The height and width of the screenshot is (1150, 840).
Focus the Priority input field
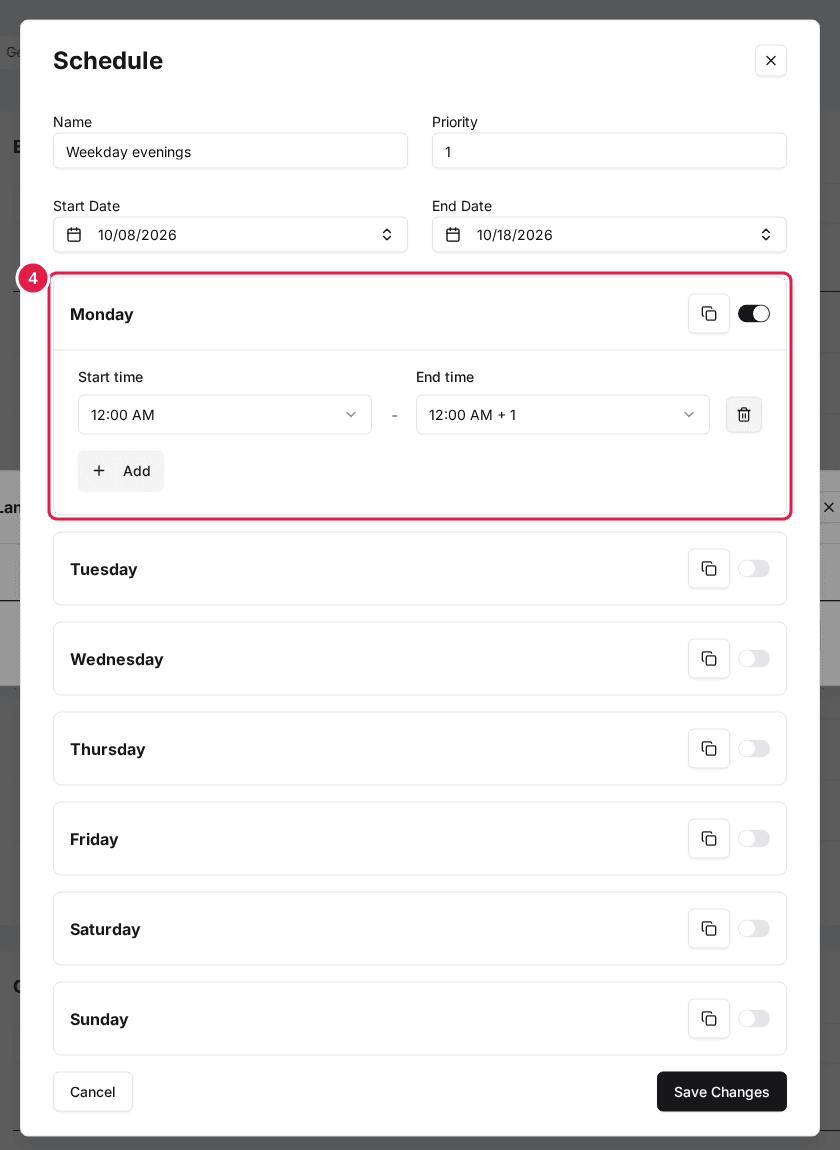click(x=610, y=151)
